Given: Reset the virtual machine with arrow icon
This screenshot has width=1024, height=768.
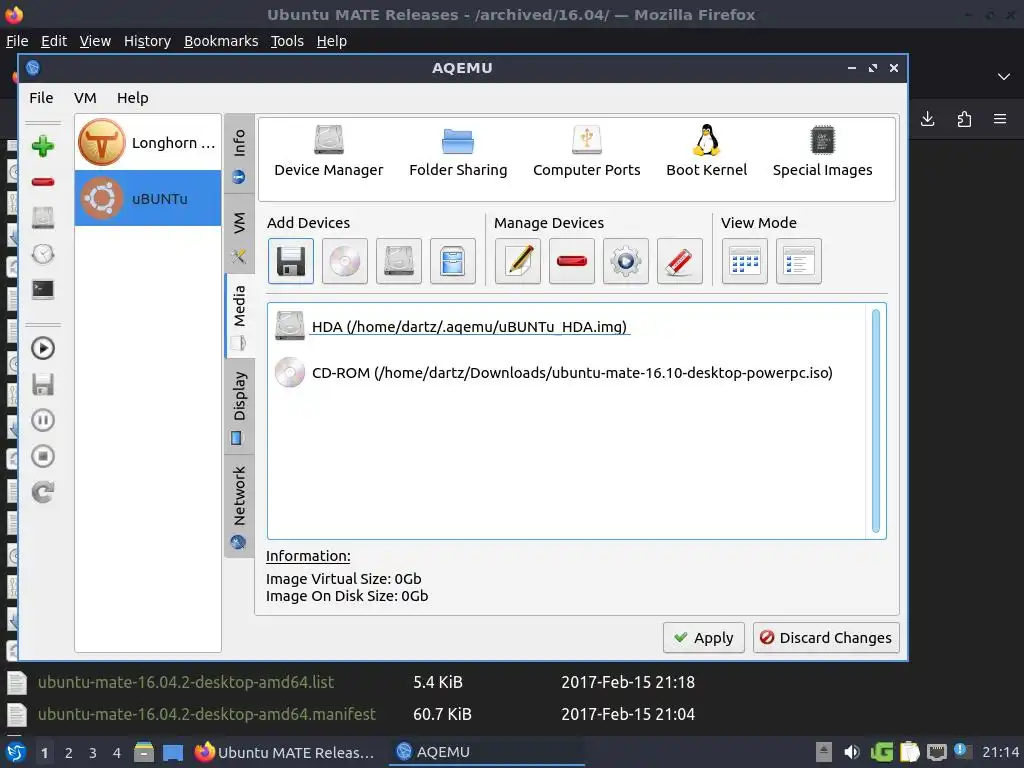Looking at the screenshot, I should 43,492.
